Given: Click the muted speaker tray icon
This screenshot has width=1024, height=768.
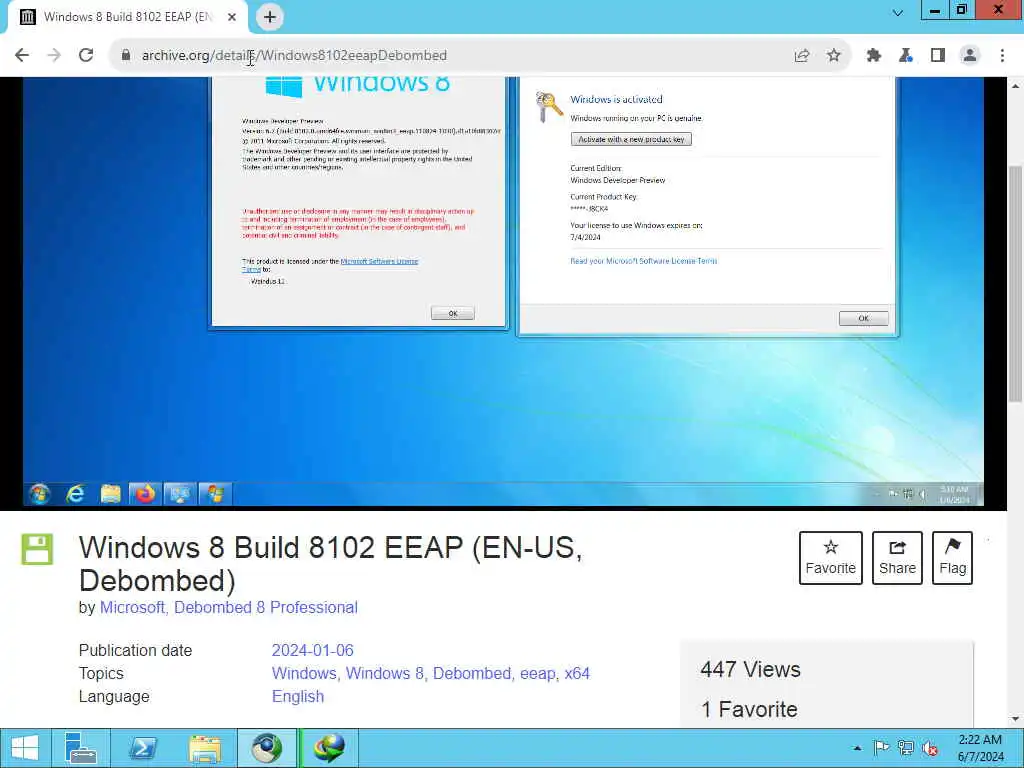Looking at the screenshot, I should [930, 748].
